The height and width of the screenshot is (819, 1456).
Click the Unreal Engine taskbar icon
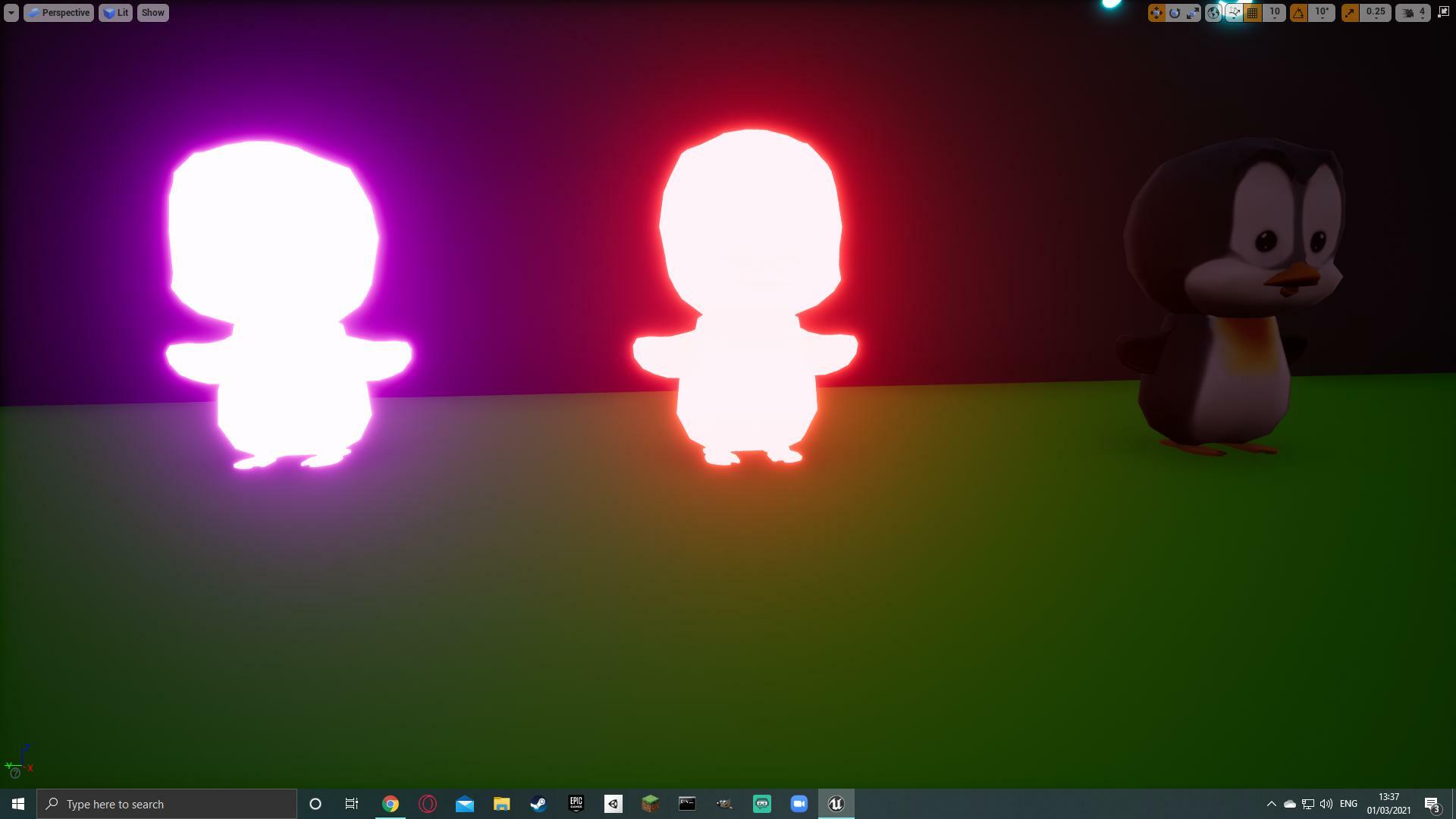point(836,804)
